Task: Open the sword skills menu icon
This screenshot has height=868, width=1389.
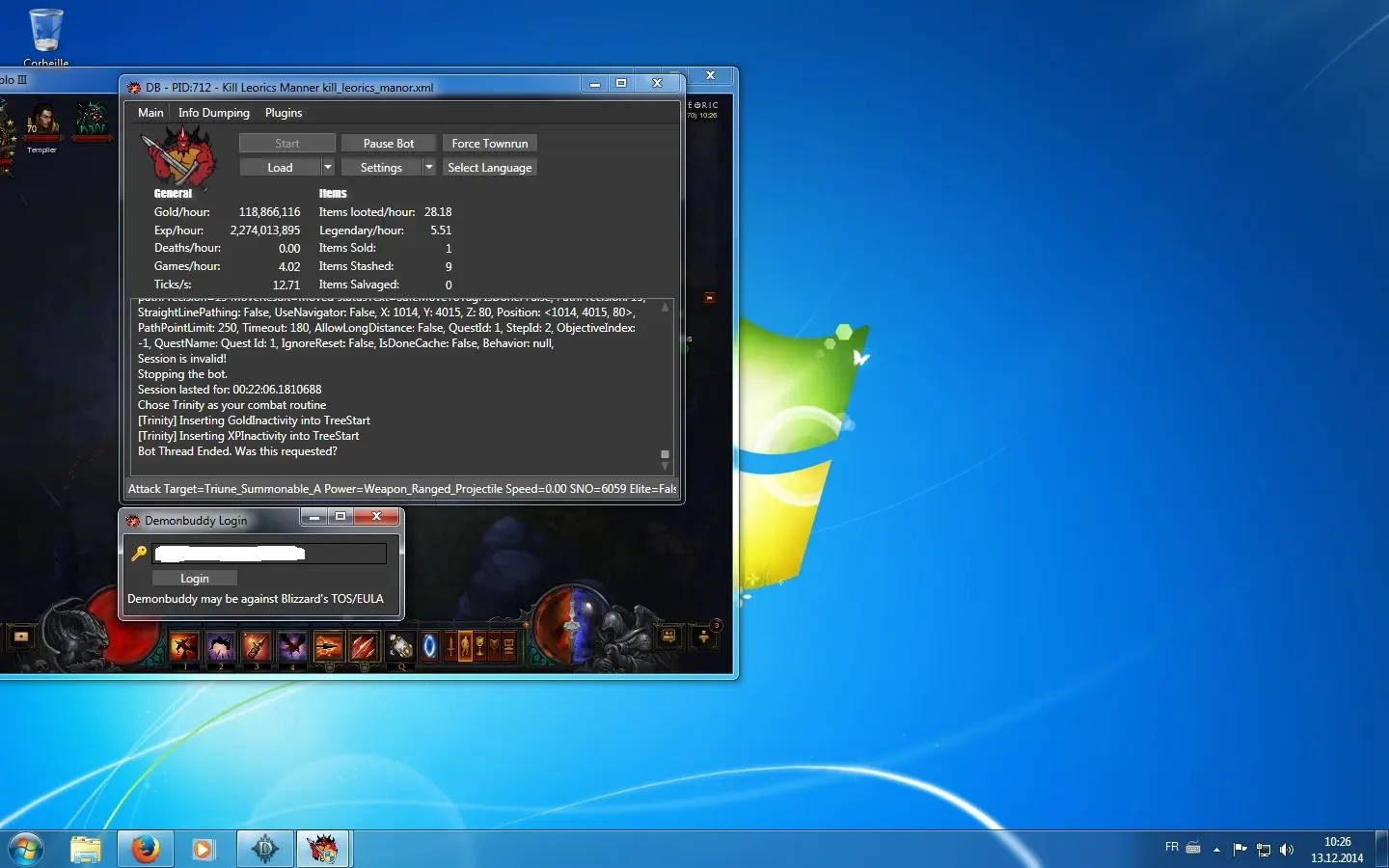Action: (x=450, y=646)
